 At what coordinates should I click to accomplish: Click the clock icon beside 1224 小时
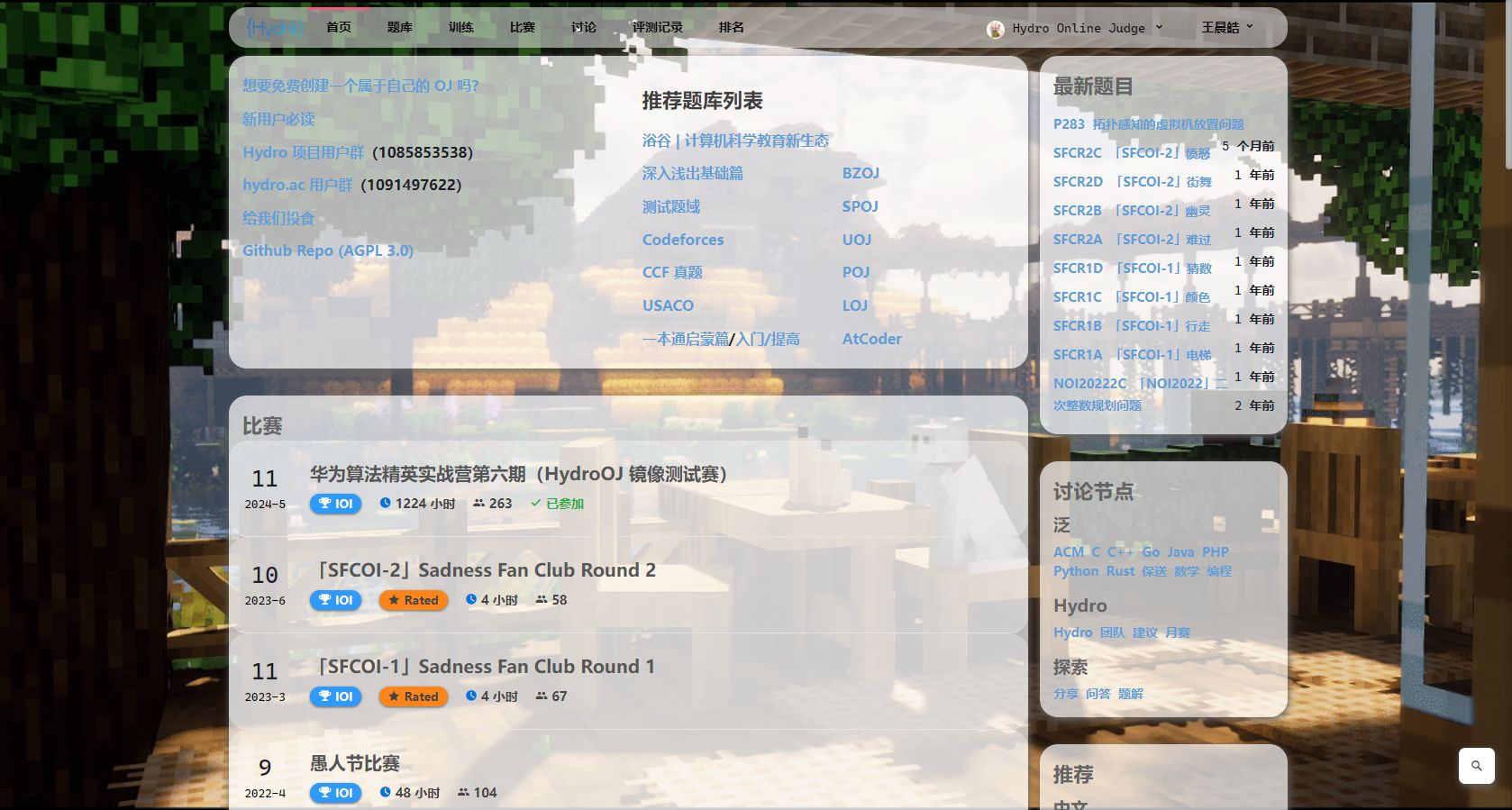[385, 503]
